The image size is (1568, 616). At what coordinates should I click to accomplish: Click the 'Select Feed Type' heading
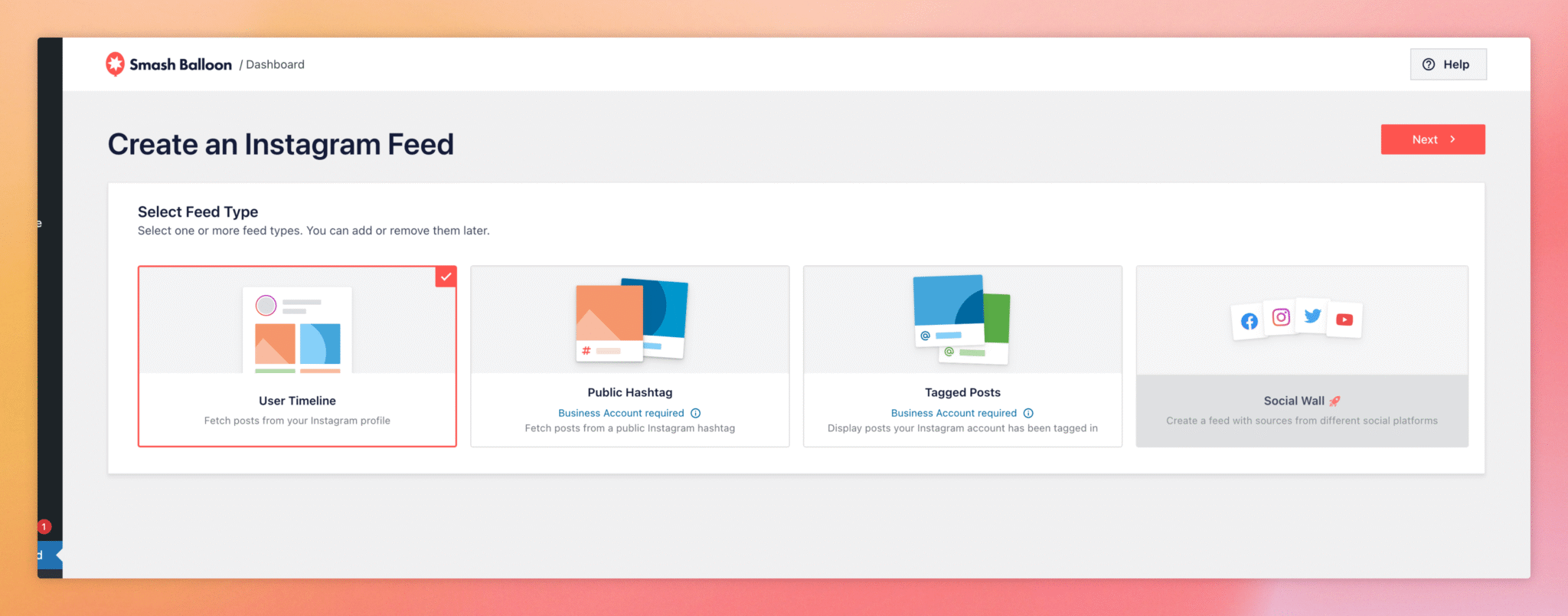click(x=198, y=211)
